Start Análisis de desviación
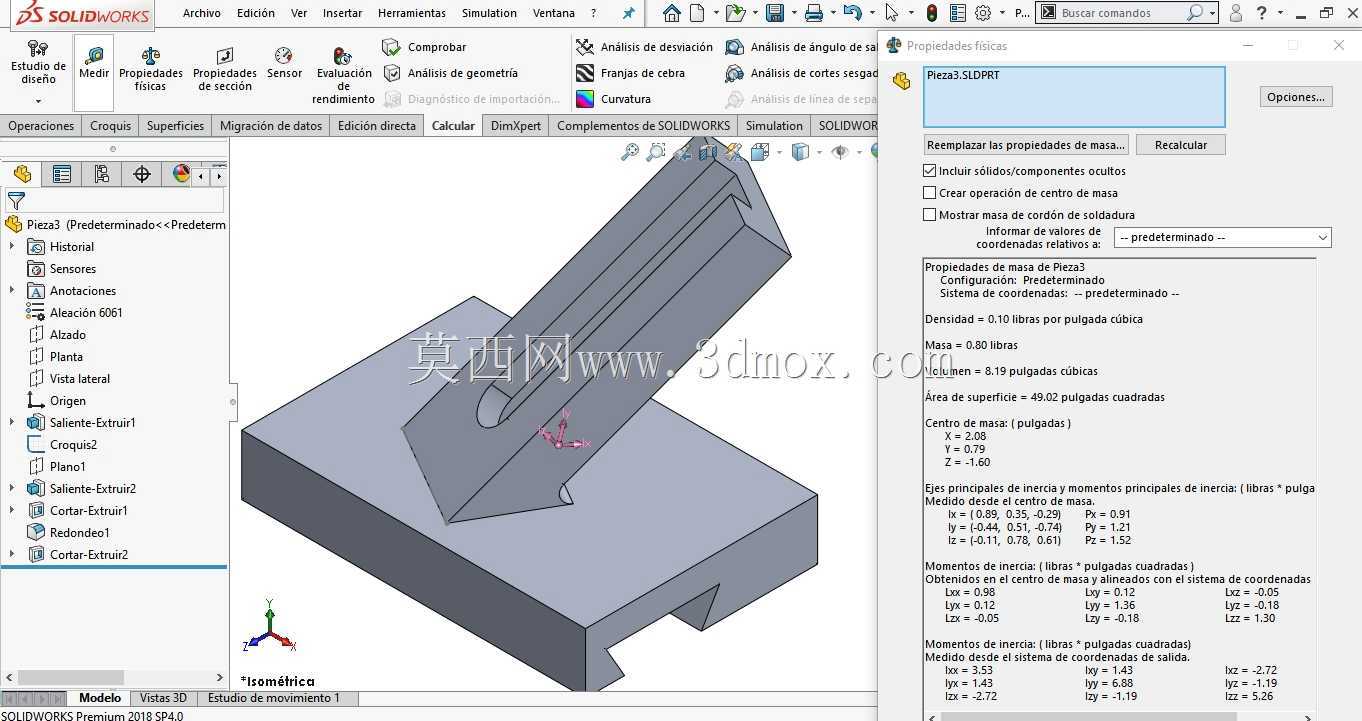 click(645, 47)
